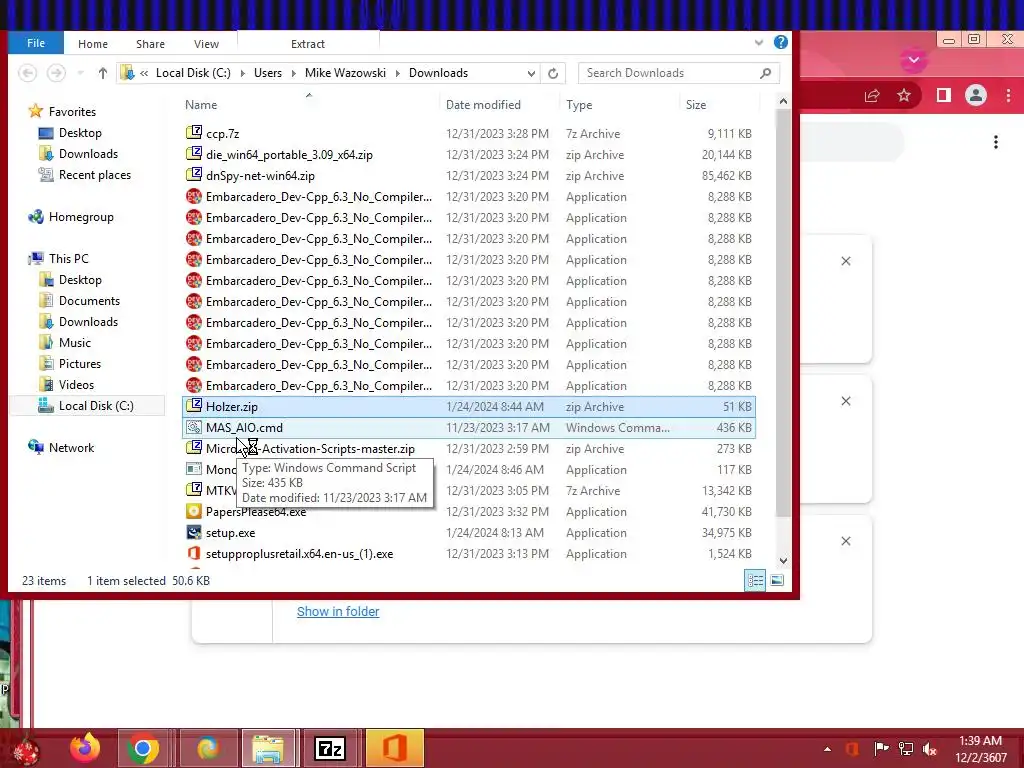Open the address bar history dropdown
1024x768 pixels.
click(x=531, y=73)
